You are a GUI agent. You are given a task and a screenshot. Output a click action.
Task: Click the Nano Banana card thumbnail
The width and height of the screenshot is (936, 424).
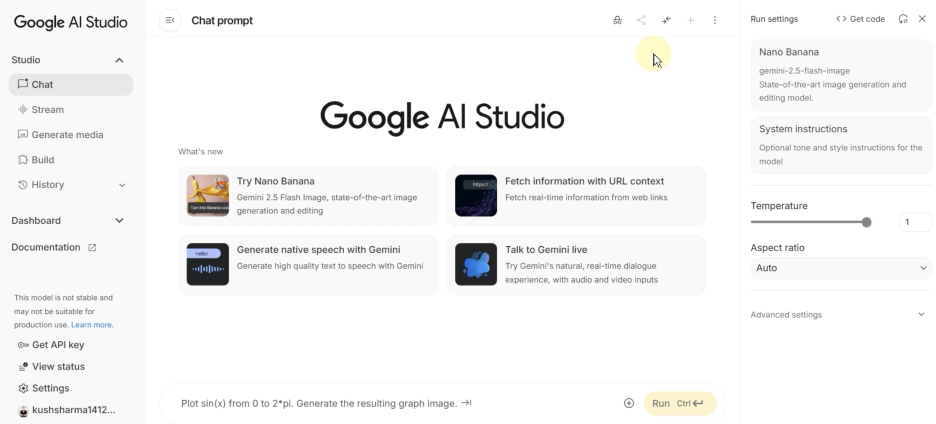[x=208, y=195]
